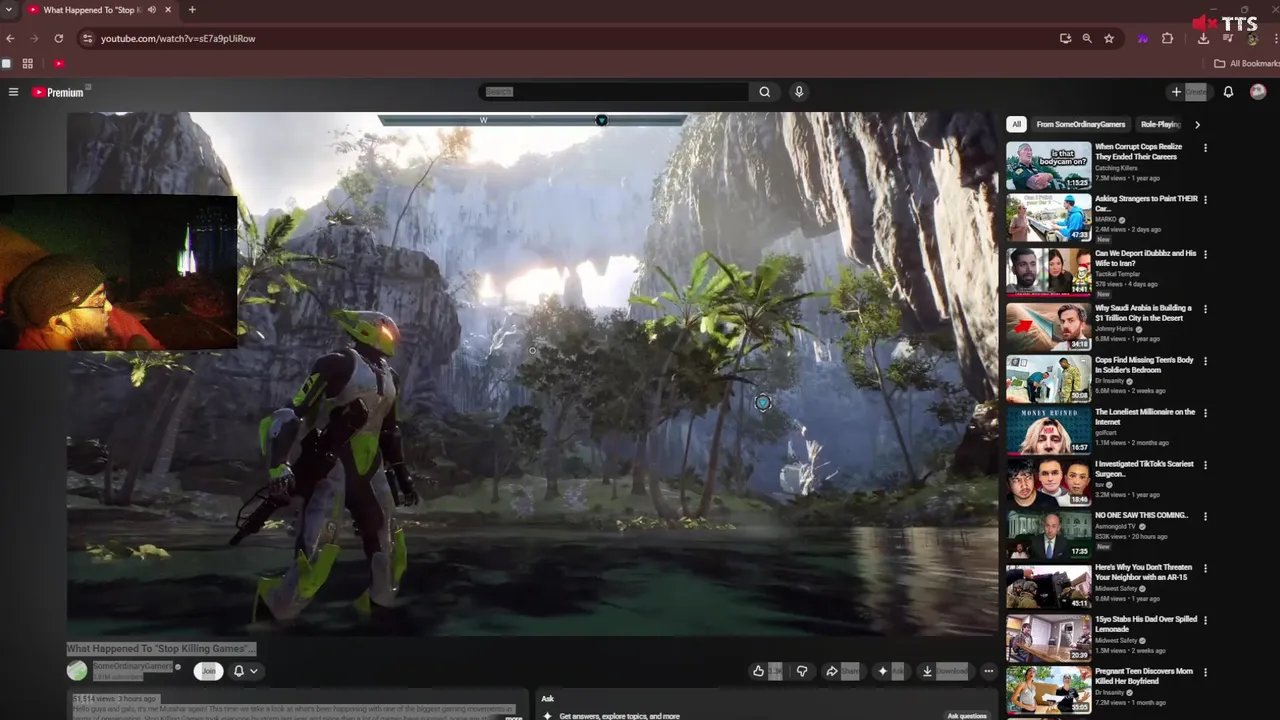1280x720 pixels.
Task: Open the YouTube bookmark favicon
Action: [x=59, y=63]
